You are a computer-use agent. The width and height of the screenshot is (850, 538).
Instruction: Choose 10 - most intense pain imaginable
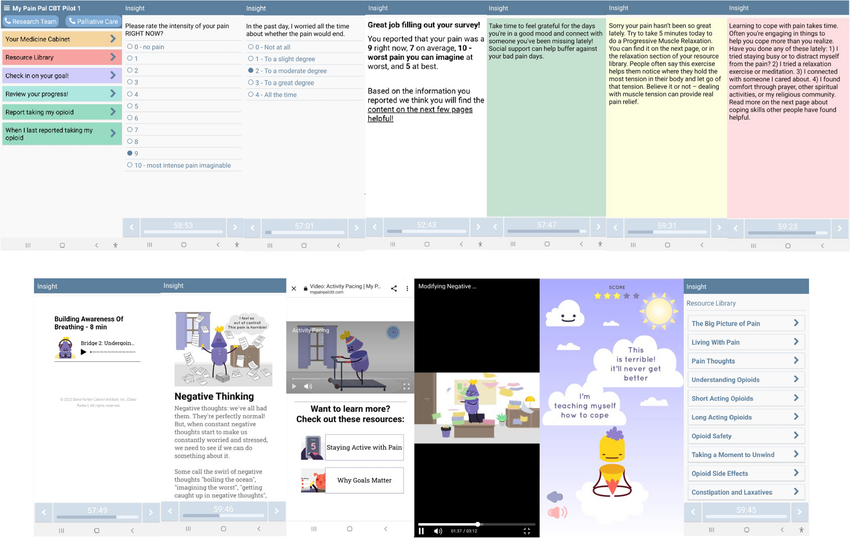coord(130,165)
